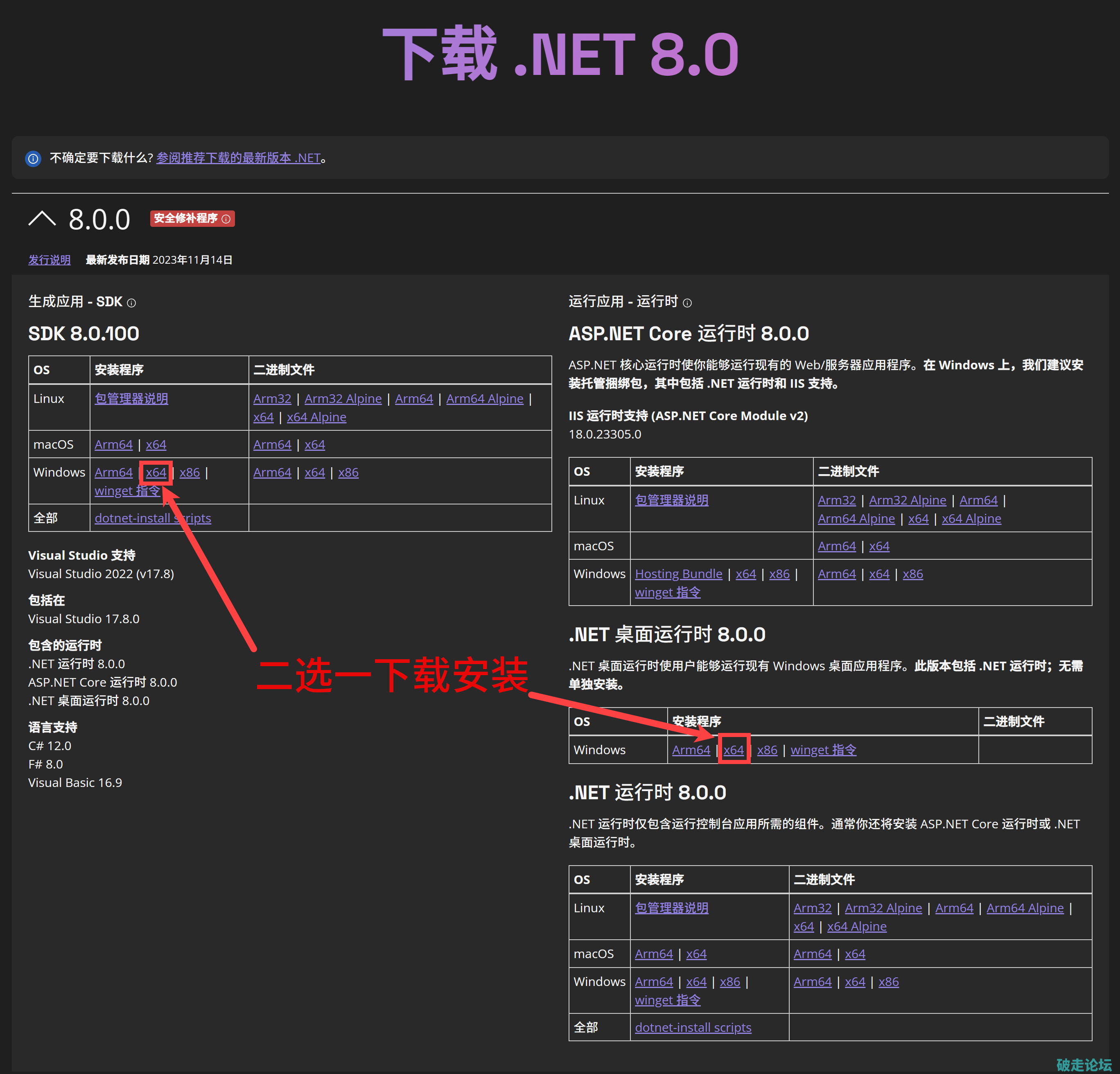The image size is (1120, 1074).
Task: Download ASP.NET Core Windows x64 installer
Action: [746, 574]
